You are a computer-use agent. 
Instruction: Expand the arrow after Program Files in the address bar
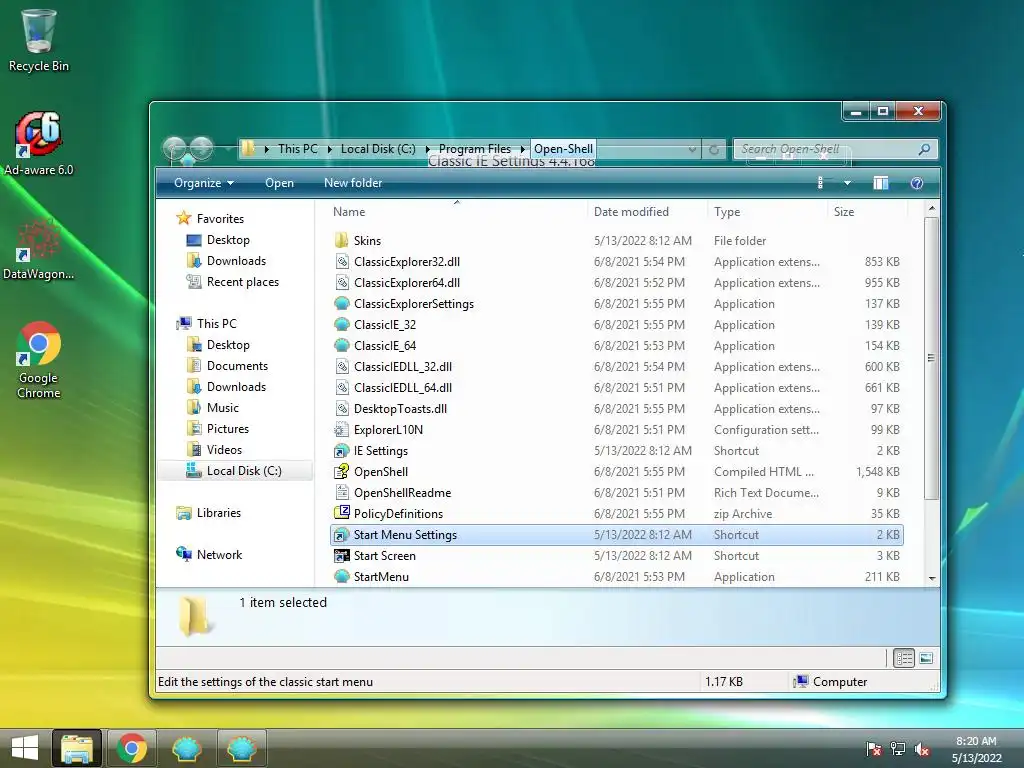[x=522, y=149]
